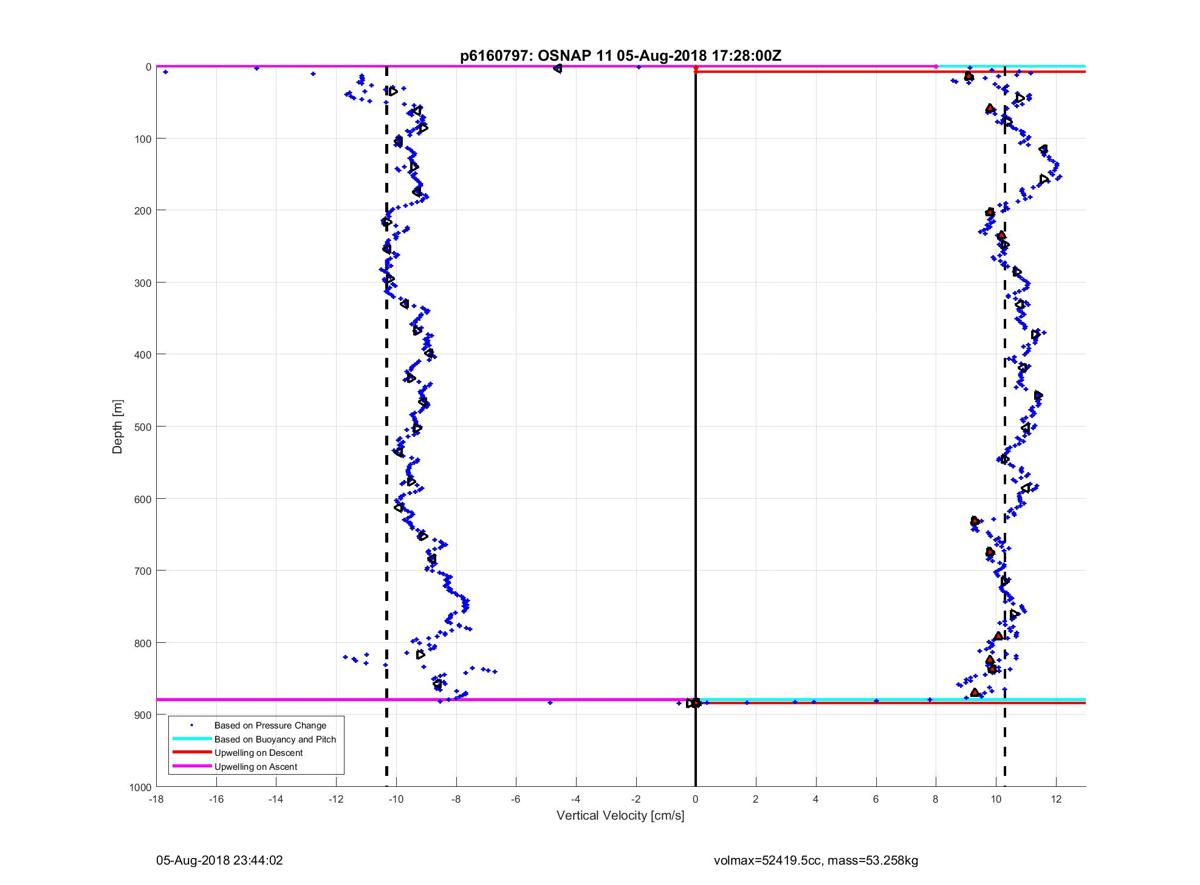Click velocity axis tick label -6
The height and width of the screenshot is (885, 1200).
[515, 799]
